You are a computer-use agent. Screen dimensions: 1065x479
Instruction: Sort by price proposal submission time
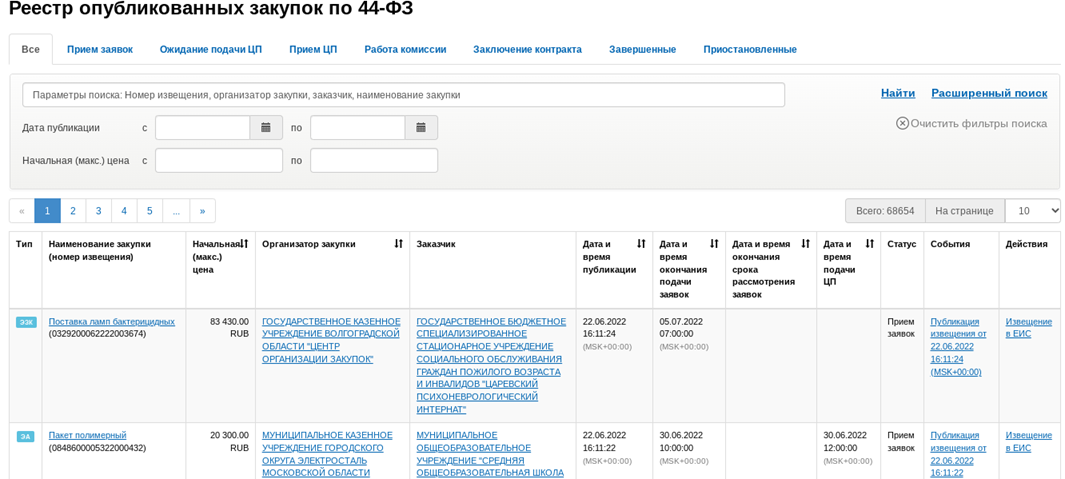(x=869, y=243)
